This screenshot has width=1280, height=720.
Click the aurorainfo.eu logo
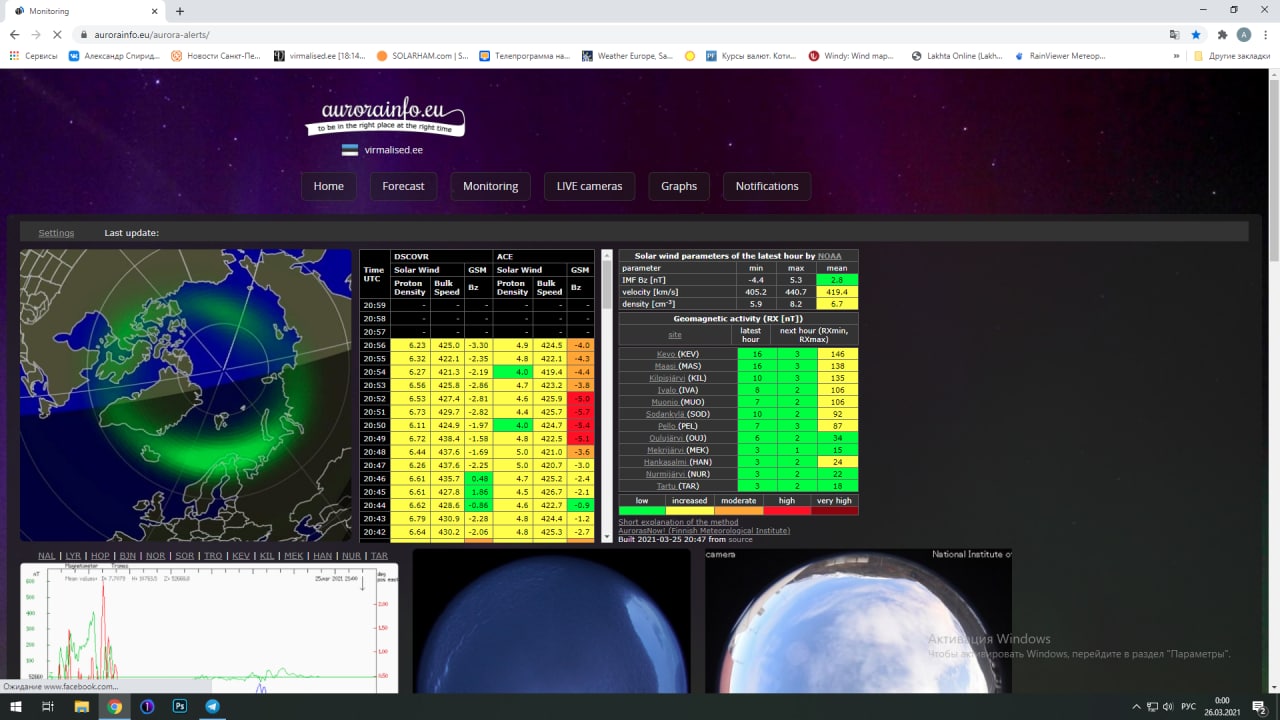(385, 118)
